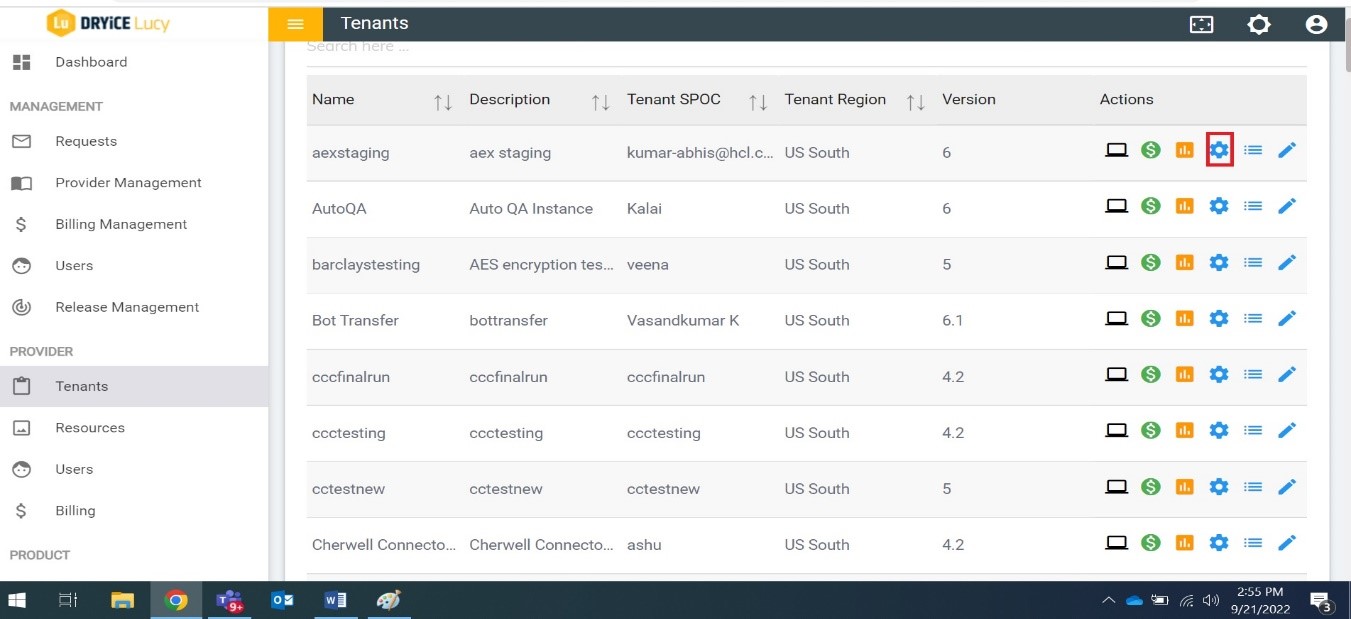This screenshot has width=1351, height=619.
Task: Sort the table by Description column
Action: [x=600, y=101]
